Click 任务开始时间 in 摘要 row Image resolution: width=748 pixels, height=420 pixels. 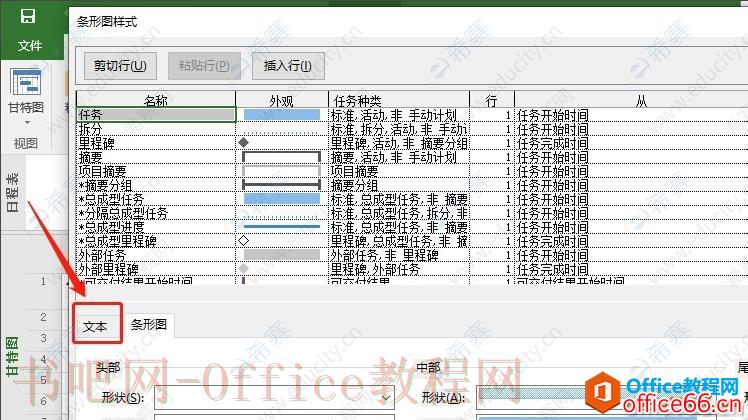552,157
